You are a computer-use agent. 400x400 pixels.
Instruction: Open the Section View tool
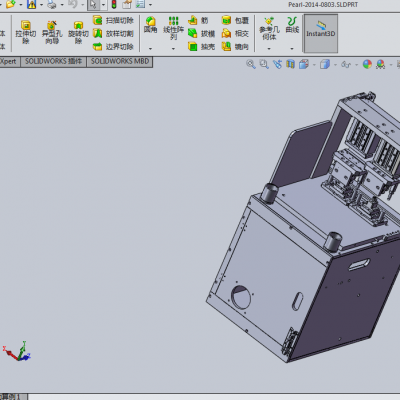tap(291, 64)
